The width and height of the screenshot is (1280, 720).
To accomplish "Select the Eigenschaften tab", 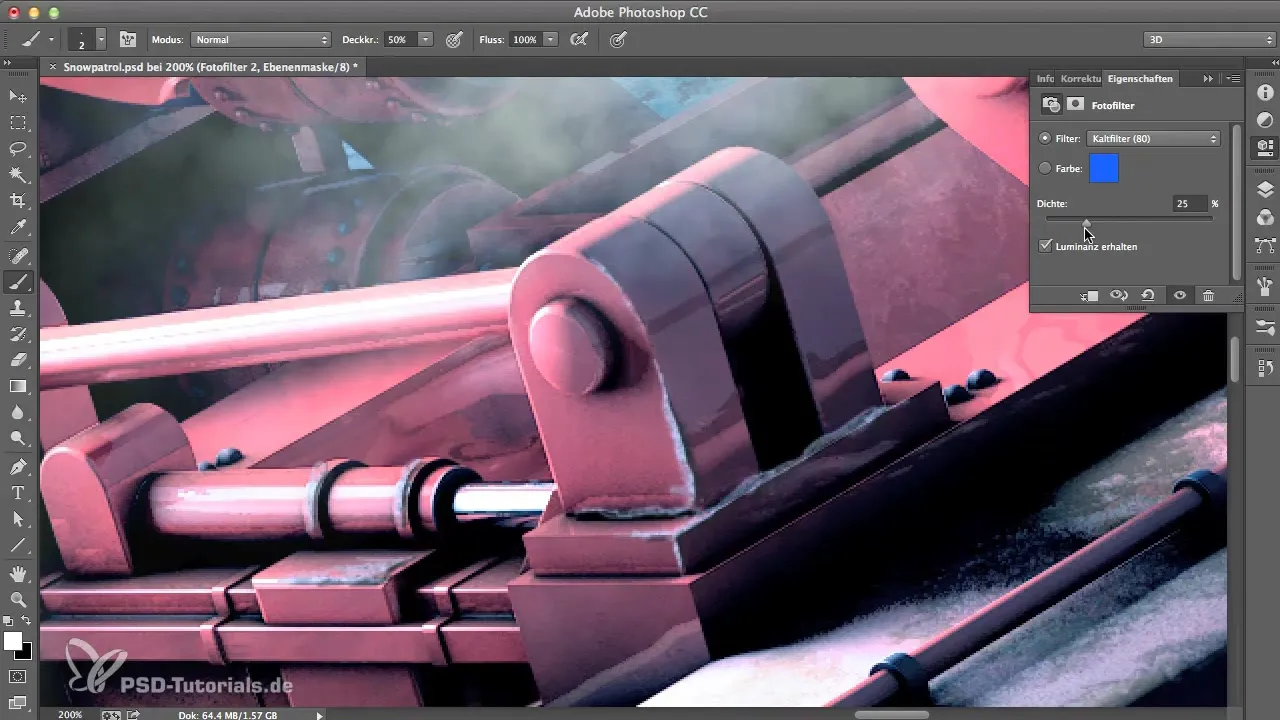I will pyautogui.click(x=1140, y=78).
